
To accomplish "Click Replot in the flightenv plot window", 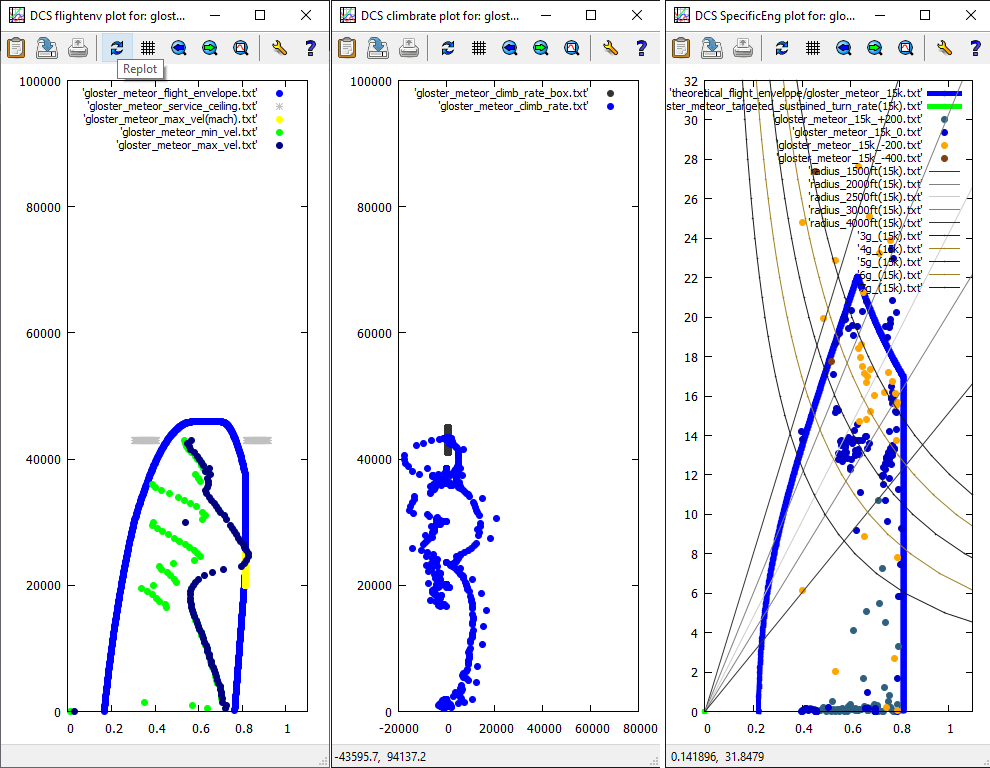I will [117, 47].
